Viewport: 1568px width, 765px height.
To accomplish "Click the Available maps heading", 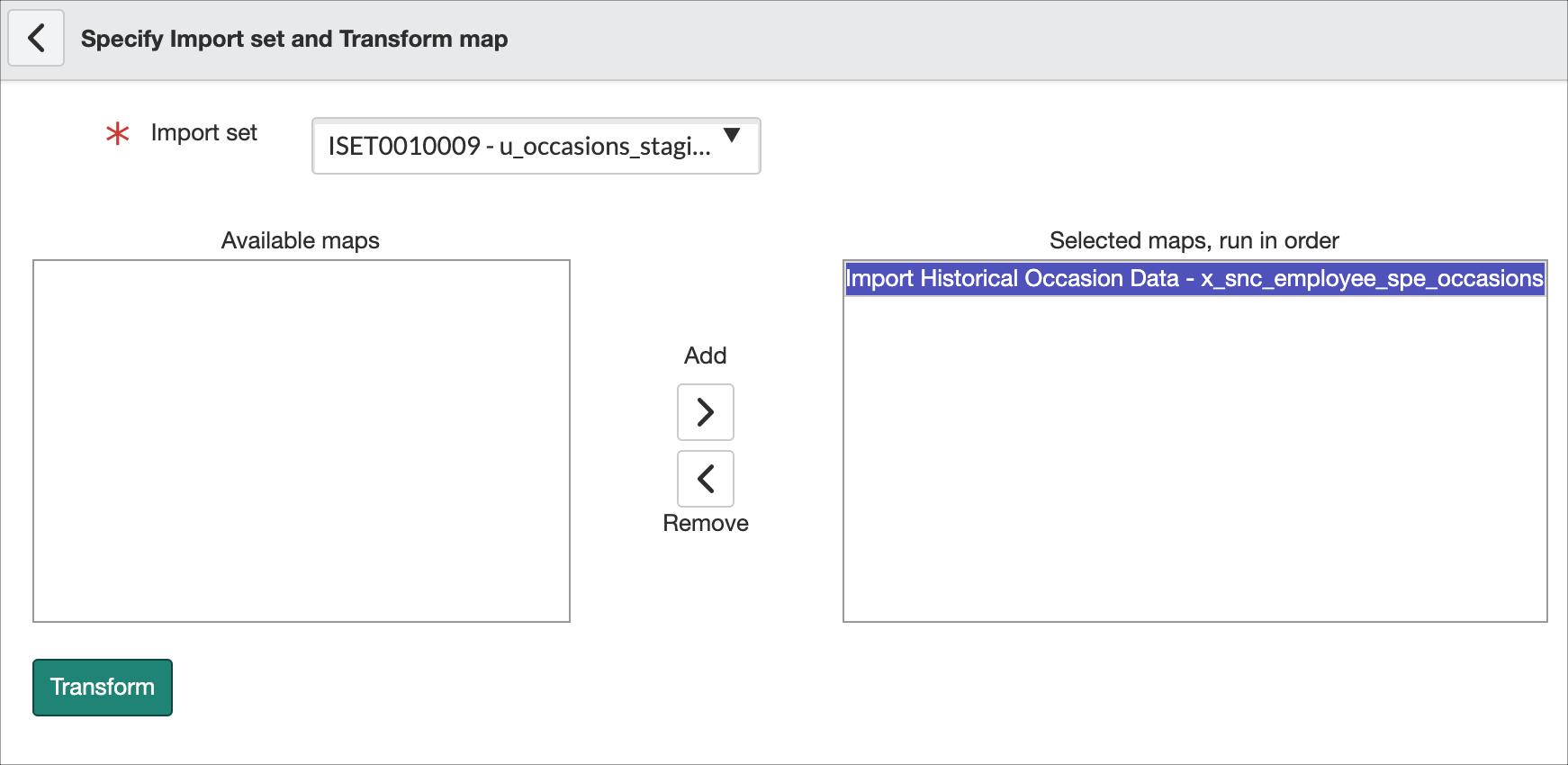I will tap(300, 240).
